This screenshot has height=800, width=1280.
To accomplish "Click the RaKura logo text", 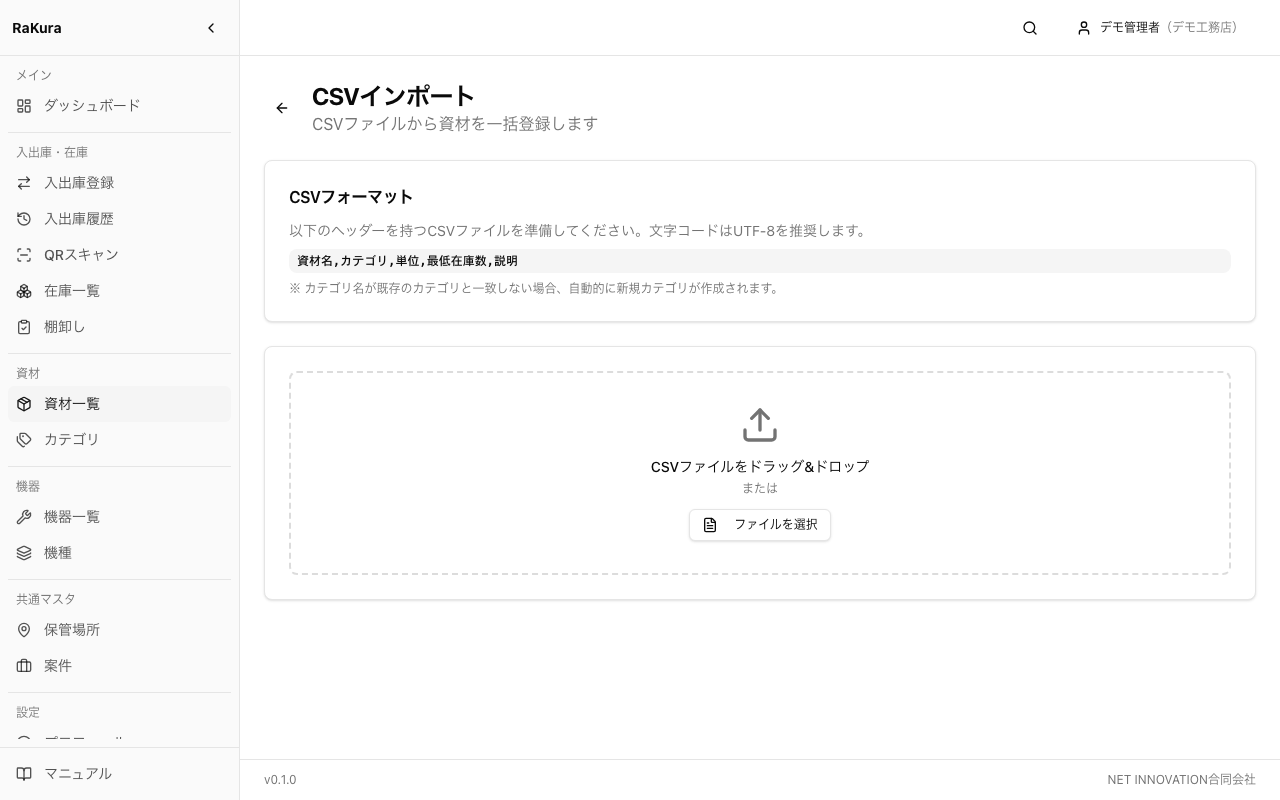I will (x=37, y=28).
